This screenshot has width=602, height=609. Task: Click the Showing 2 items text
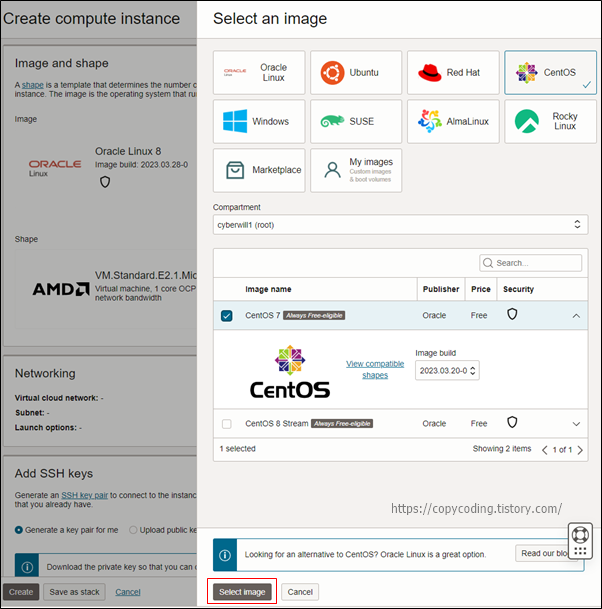pos(502,449)
